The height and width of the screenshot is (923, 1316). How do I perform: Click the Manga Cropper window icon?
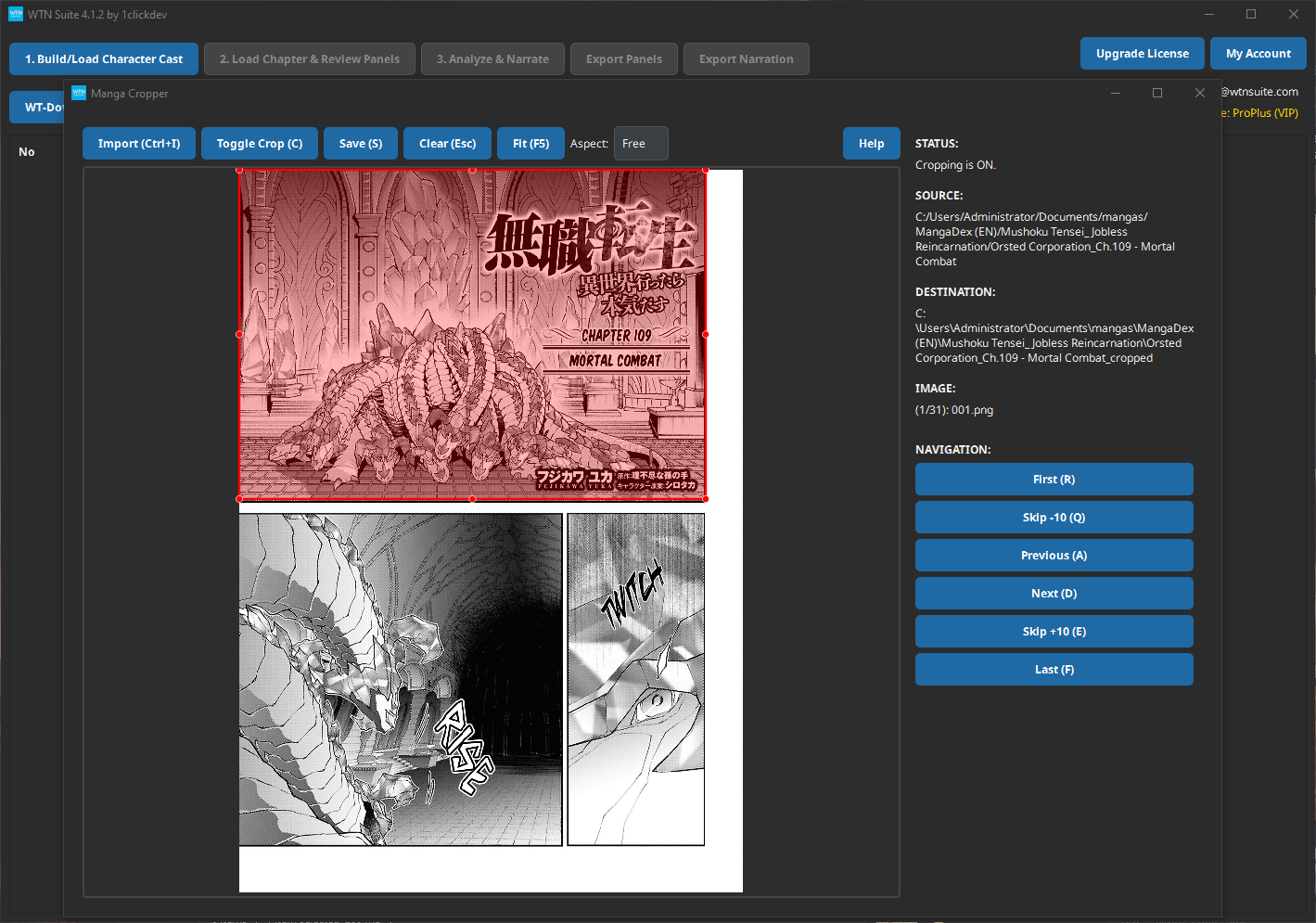[x=79, y=93]
